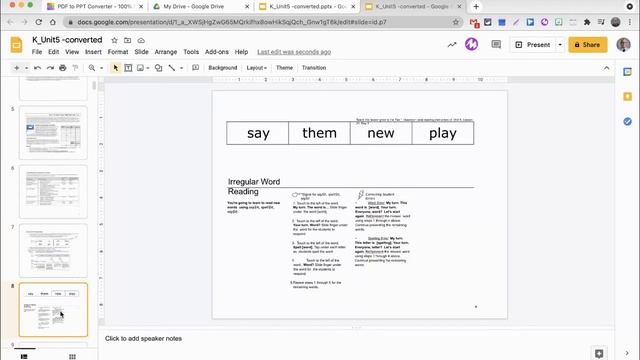Select slide 5 thumbnail
Image resolution: width=640 pixels, height=360 pixels.
[53, 133]
